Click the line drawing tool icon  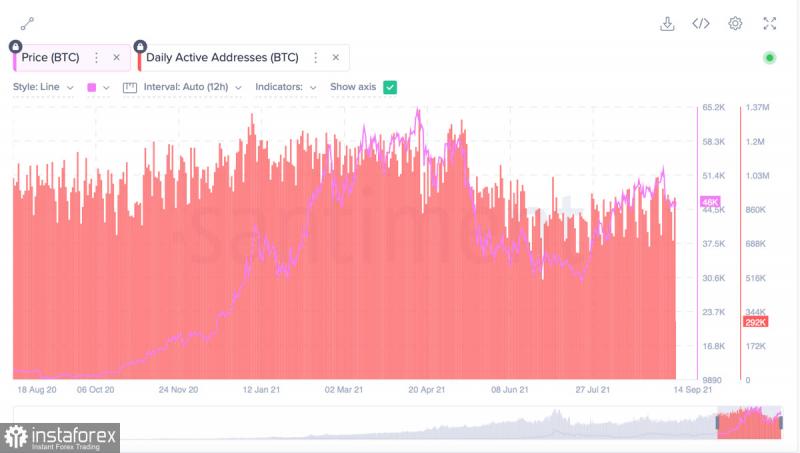(x=27, y=23)
